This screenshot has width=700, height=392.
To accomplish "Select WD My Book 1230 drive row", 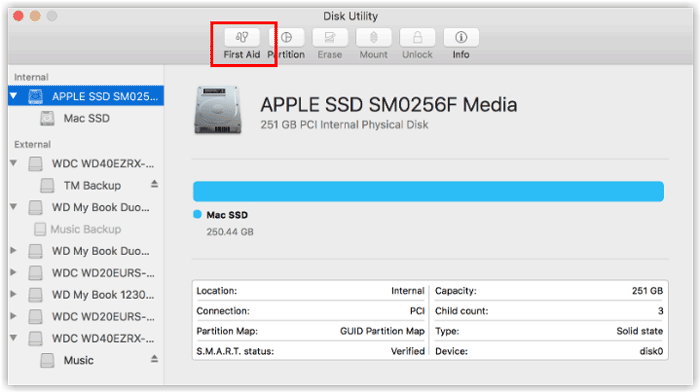I will coord(86,295).
